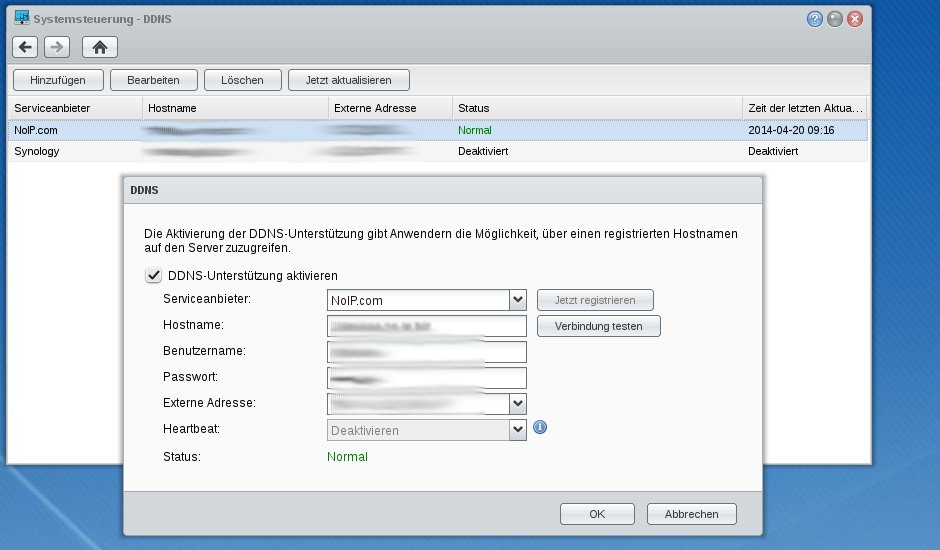Click Jetzt registrieren button
This screenshot has width=940, height=550.
(x=595, y=300)
